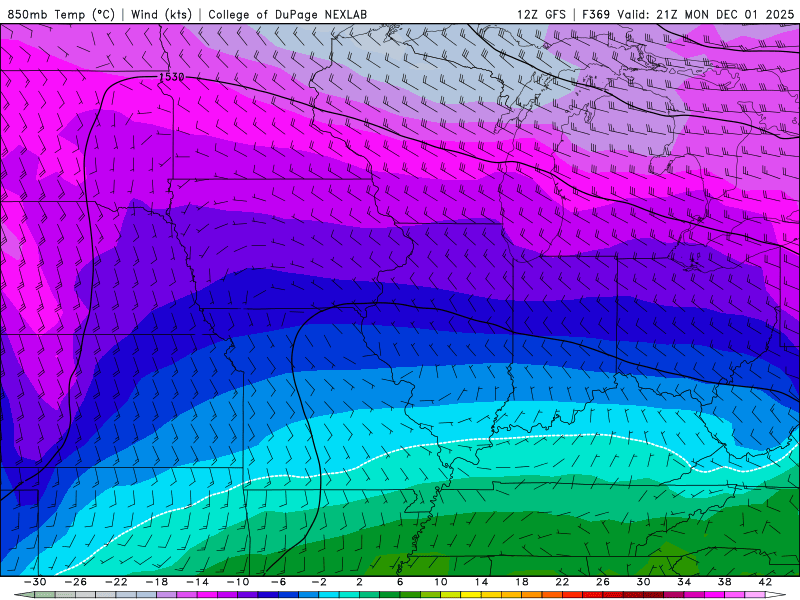Click the −14 legend value
800x600 pixels.
tap(197, 582)
